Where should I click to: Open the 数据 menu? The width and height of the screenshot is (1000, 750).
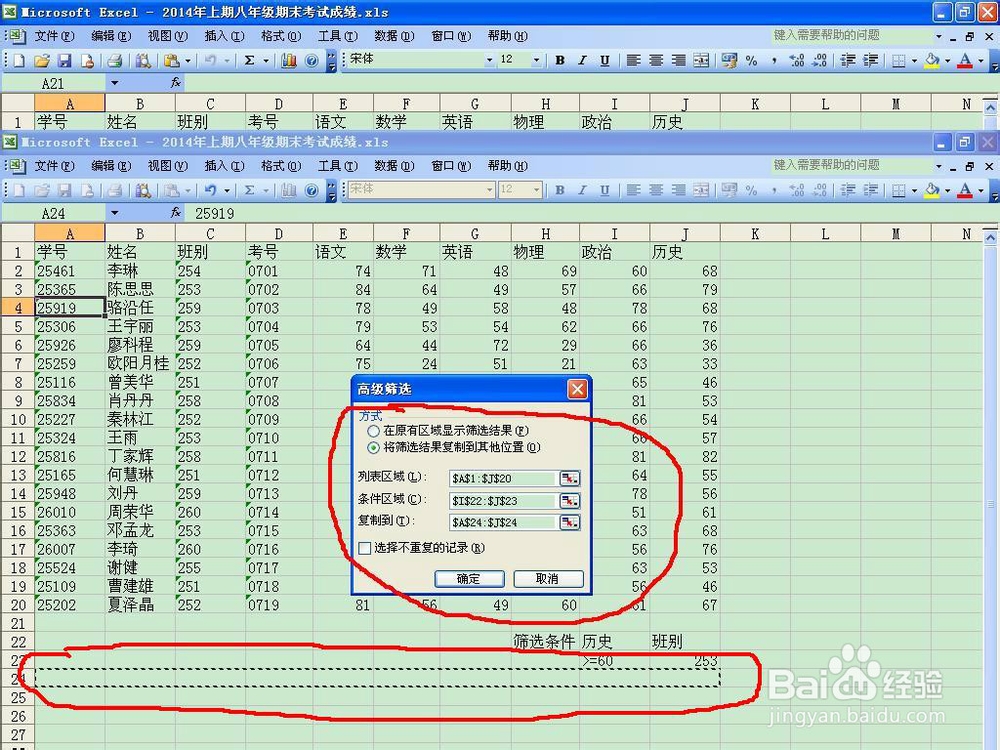pyautogui.click(x=393, y=165)
